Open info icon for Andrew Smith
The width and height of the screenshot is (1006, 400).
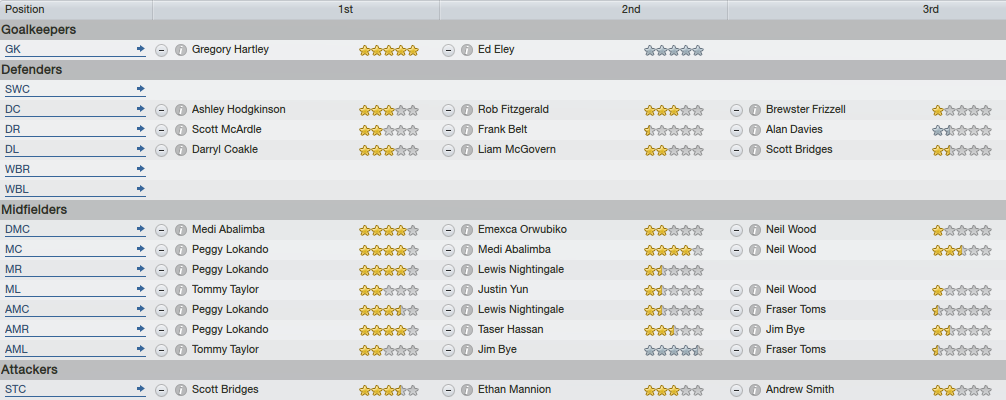755,390
